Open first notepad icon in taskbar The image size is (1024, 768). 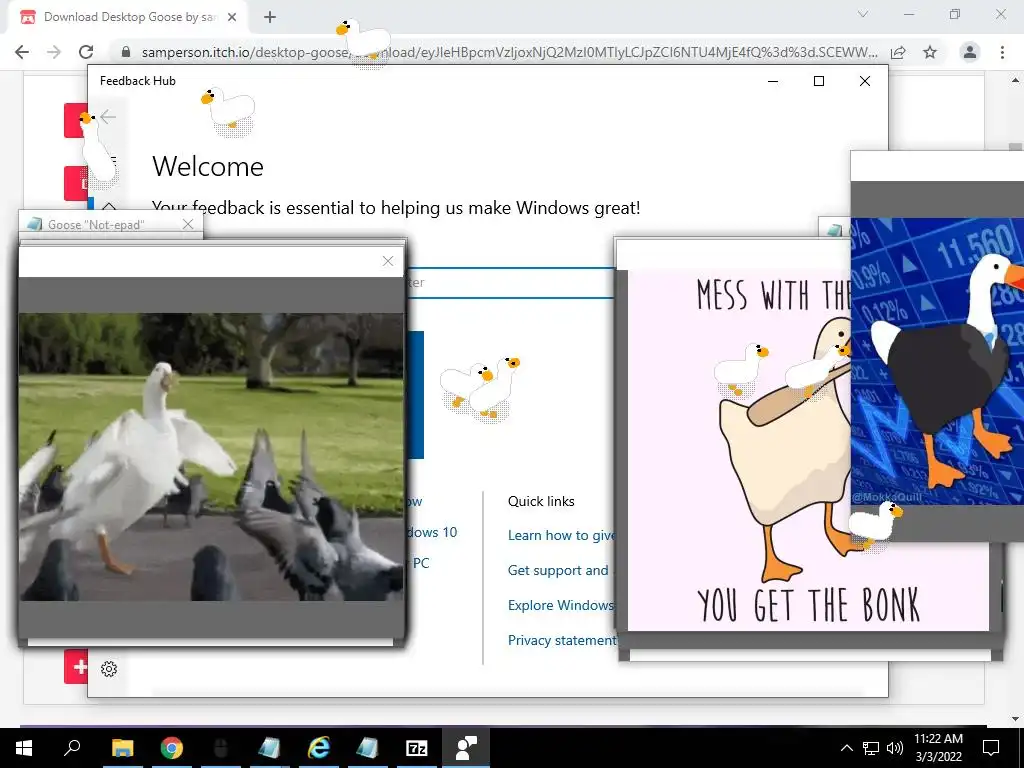pos(269,747)
